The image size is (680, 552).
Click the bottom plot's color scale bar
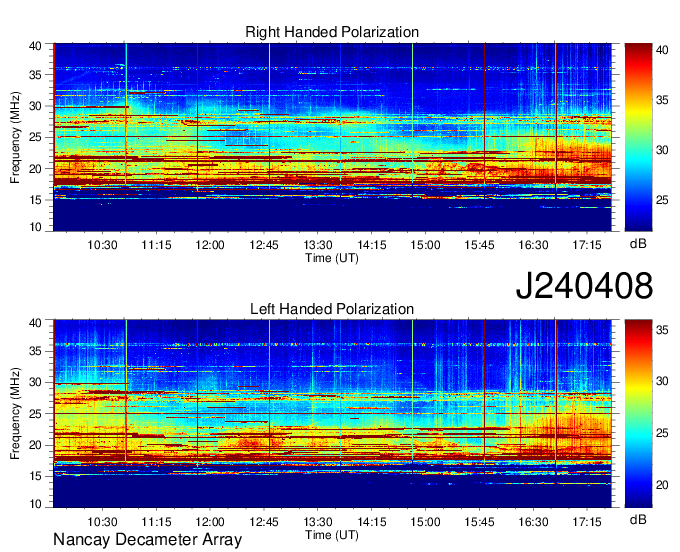tap(638, 414)
